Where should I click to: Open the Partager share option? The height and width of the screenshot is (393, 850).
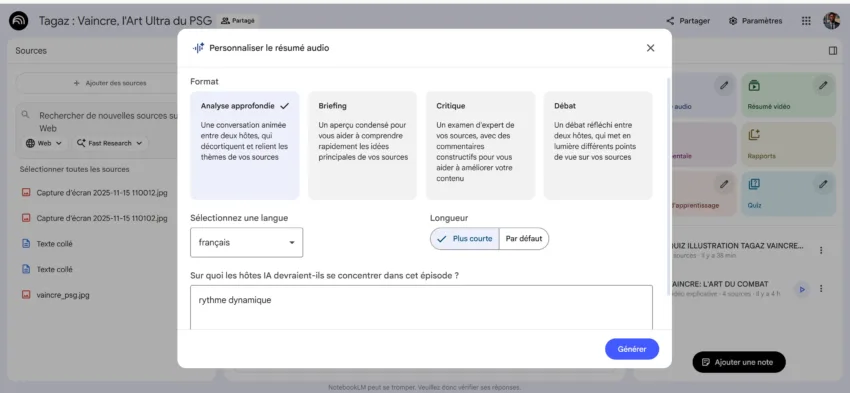tap(688, 21)
